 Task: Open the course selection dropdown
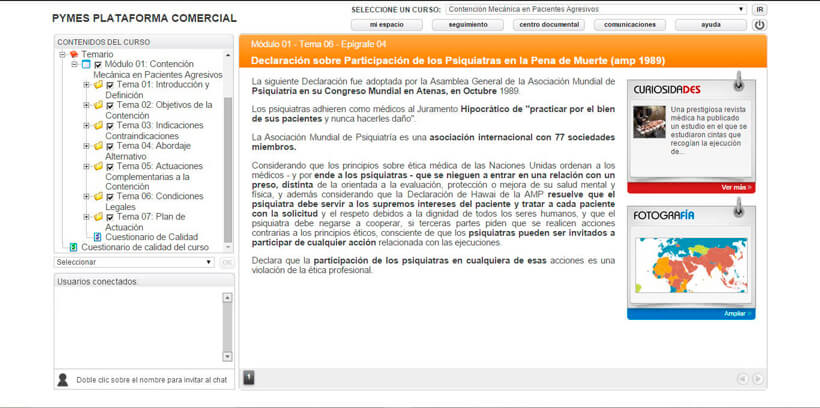(597, 9)
